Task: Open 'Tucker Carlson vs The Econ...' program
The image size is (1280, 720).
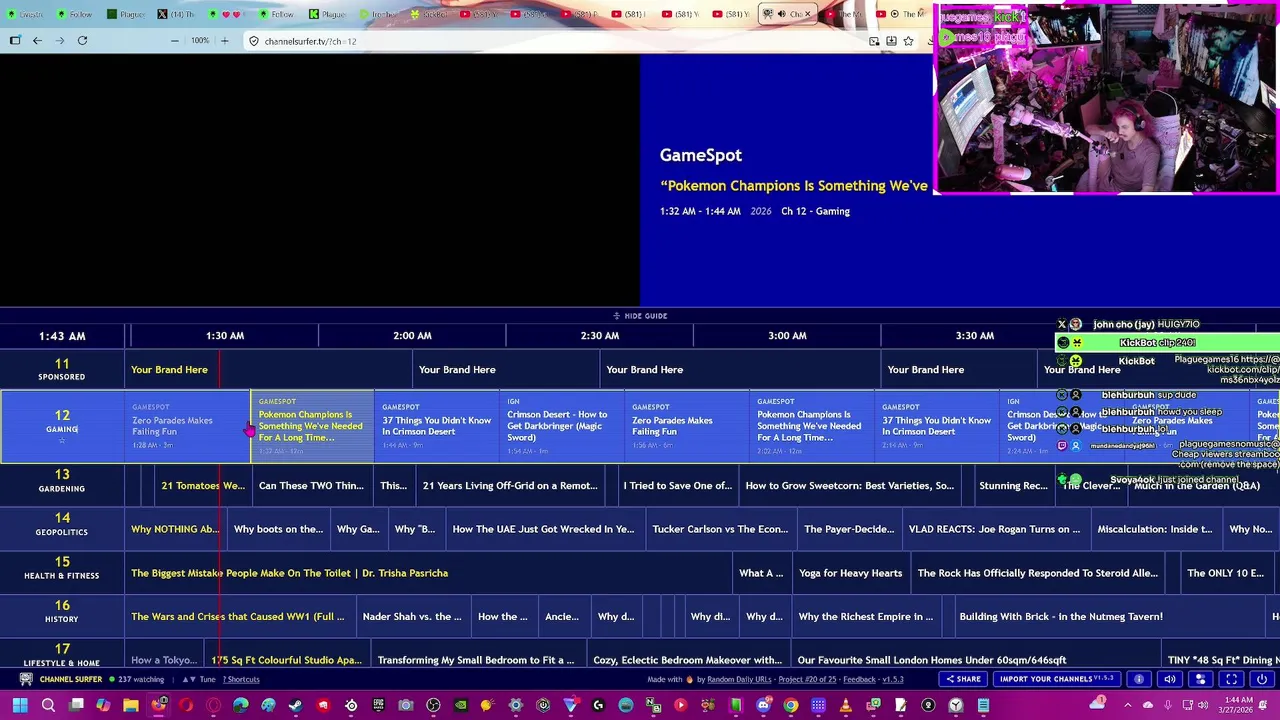Action: tap(720, 529)
